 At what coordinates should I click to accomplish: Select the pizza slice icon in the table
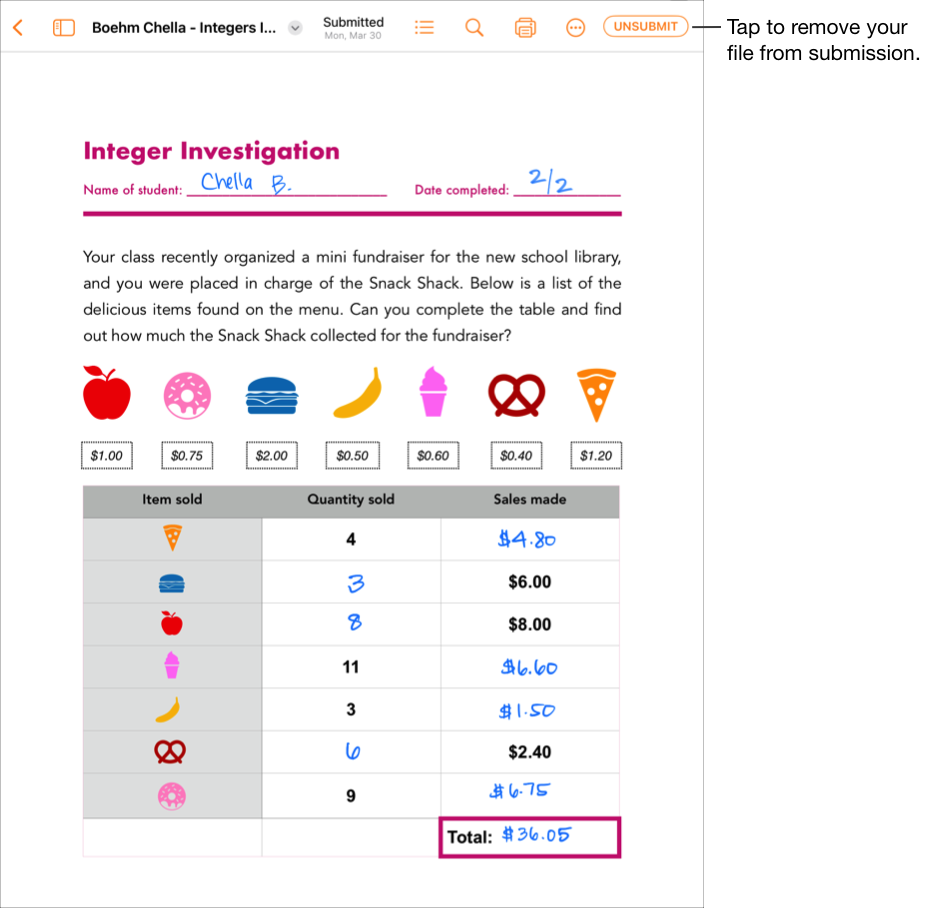(171, 538)
